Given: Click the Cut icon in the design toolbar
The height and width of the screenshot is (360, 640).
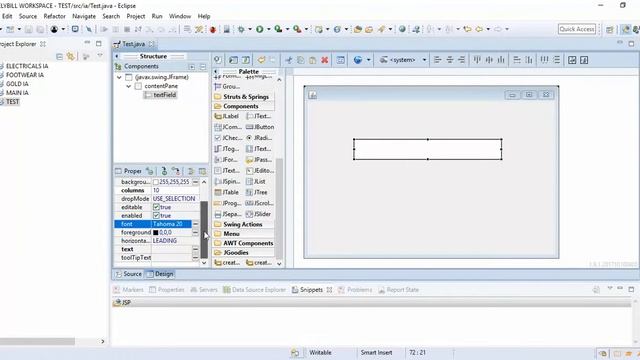Looking at the screenshot, I should pyautogui.click(x=288, y=60).
